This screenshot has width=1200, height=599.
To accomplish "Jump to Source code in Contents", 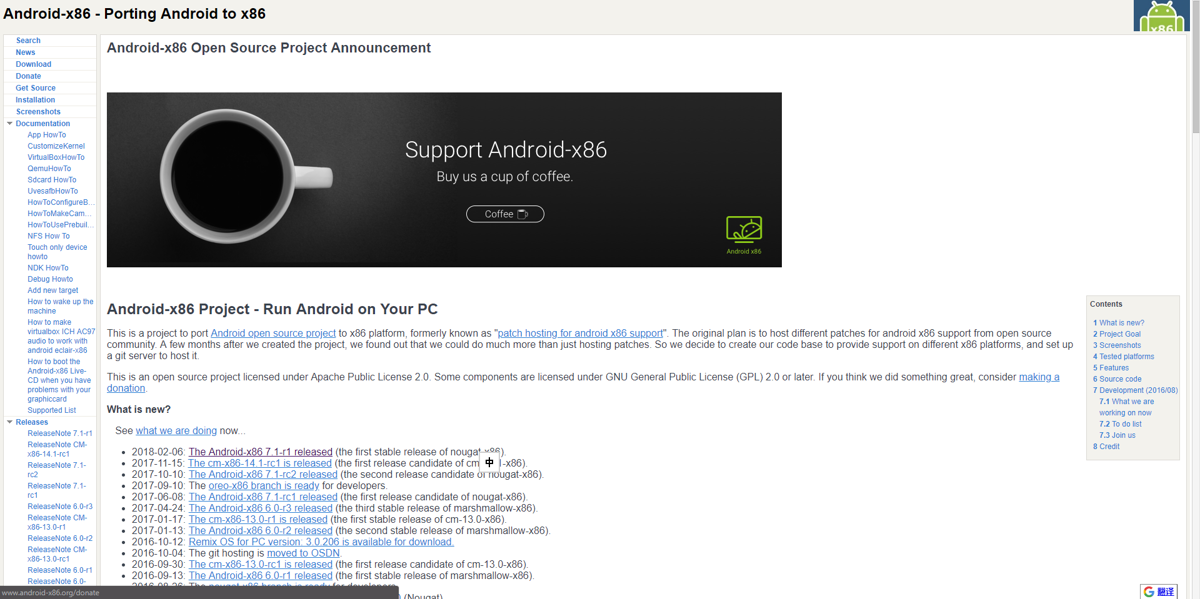I will (1117, 379).
